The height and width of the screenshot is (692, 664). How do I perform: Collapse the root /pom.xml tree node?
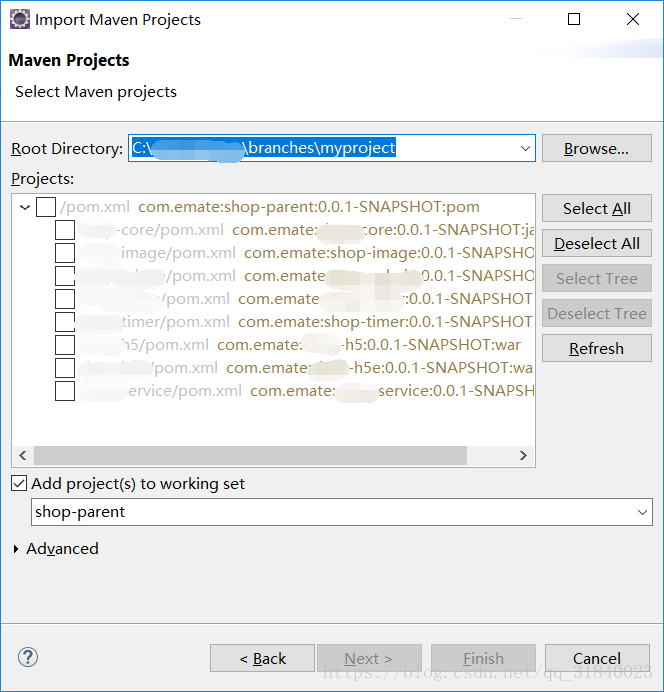pos(25,207)
